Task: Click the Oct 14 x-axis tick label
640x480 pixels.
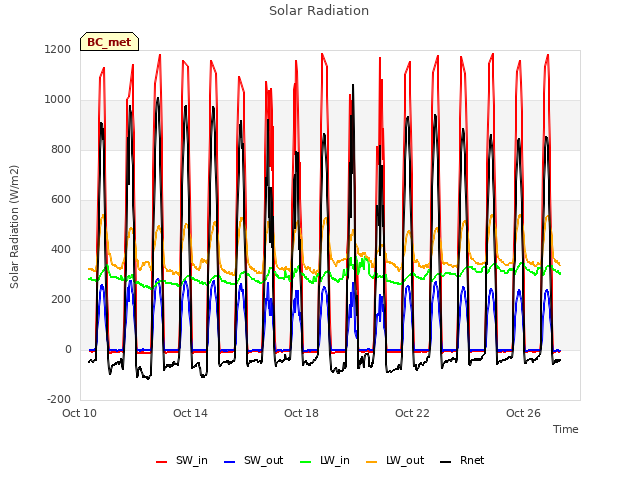Action: (x=191, y=413)
